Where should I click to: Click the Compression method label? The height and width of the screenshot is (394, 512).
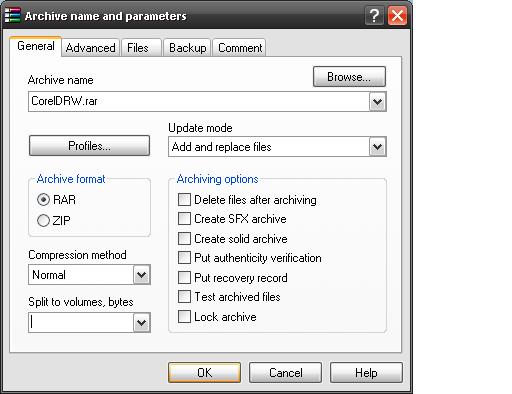[77, 255]
